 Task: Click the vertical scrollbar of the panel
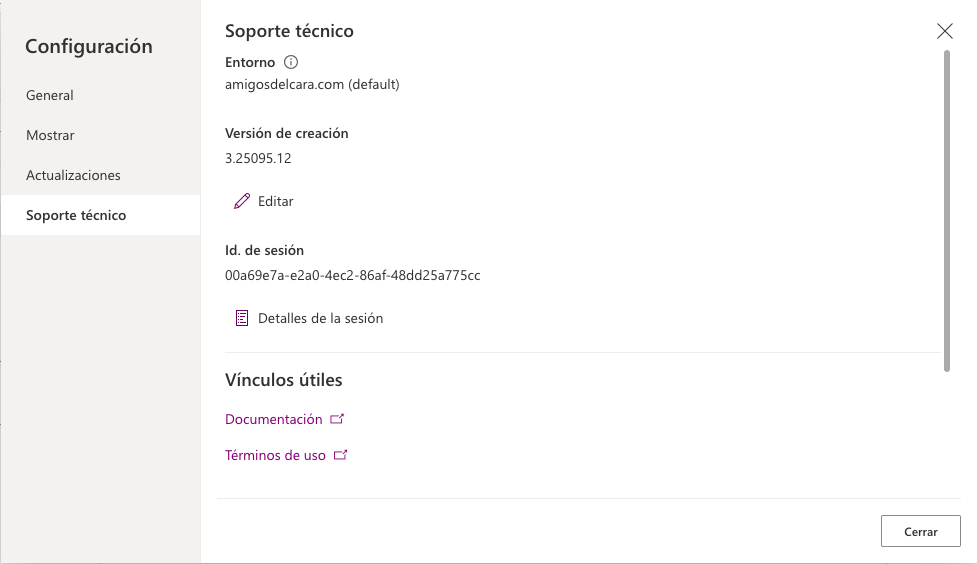point(946,210)
